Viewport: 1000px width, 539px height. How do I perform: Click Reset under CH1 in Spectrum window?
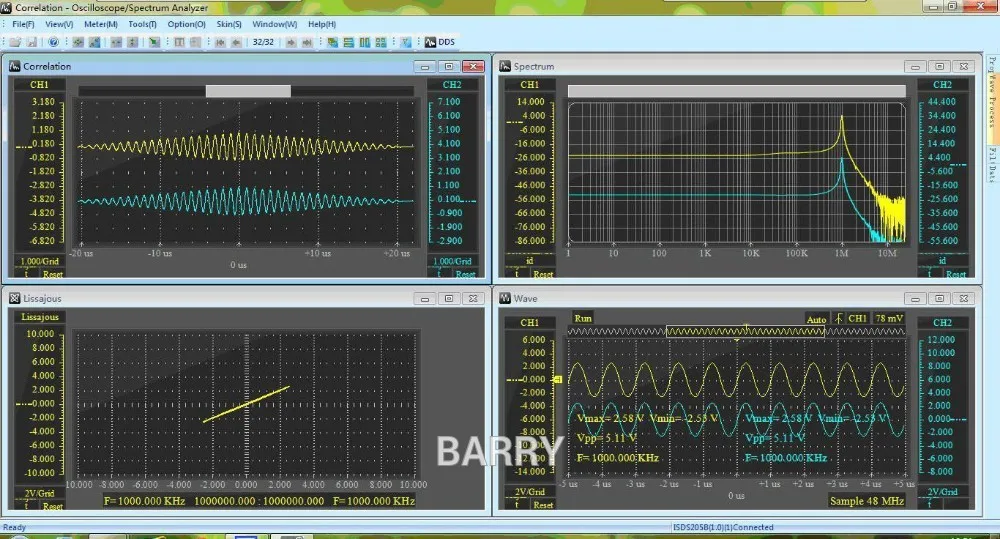point(543,274)
